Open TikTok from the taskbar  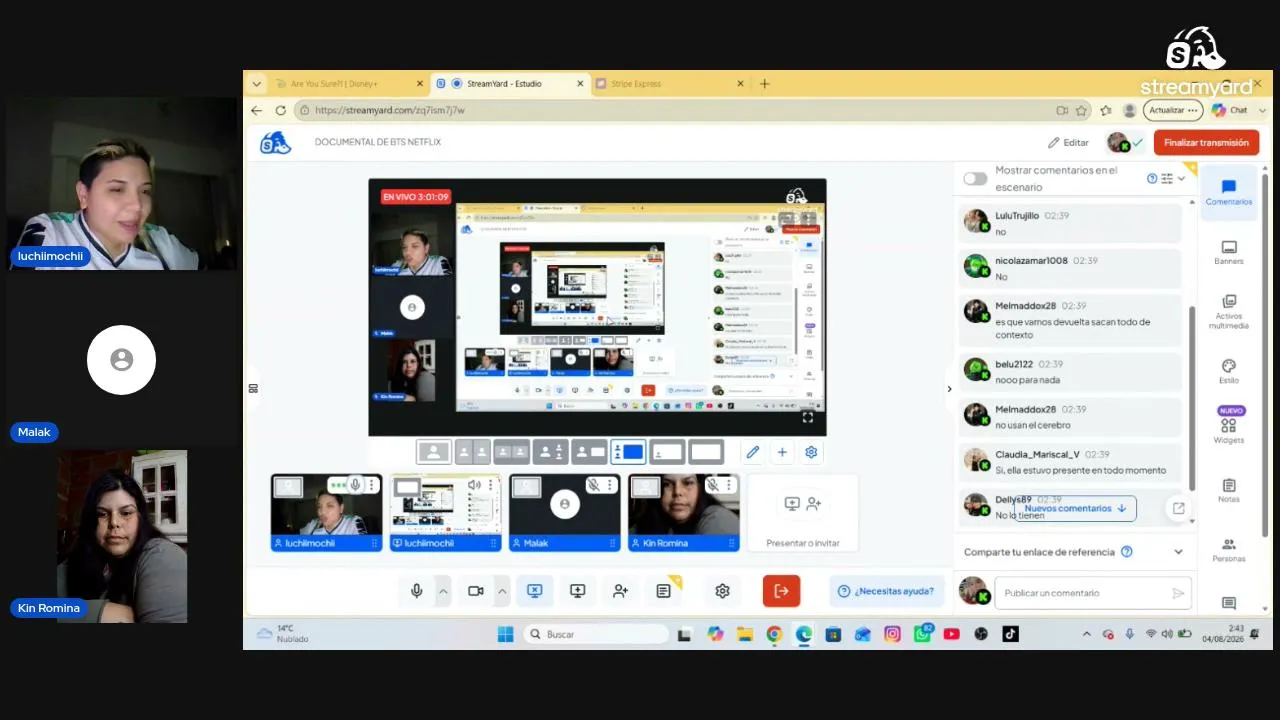pos(1010,634)
